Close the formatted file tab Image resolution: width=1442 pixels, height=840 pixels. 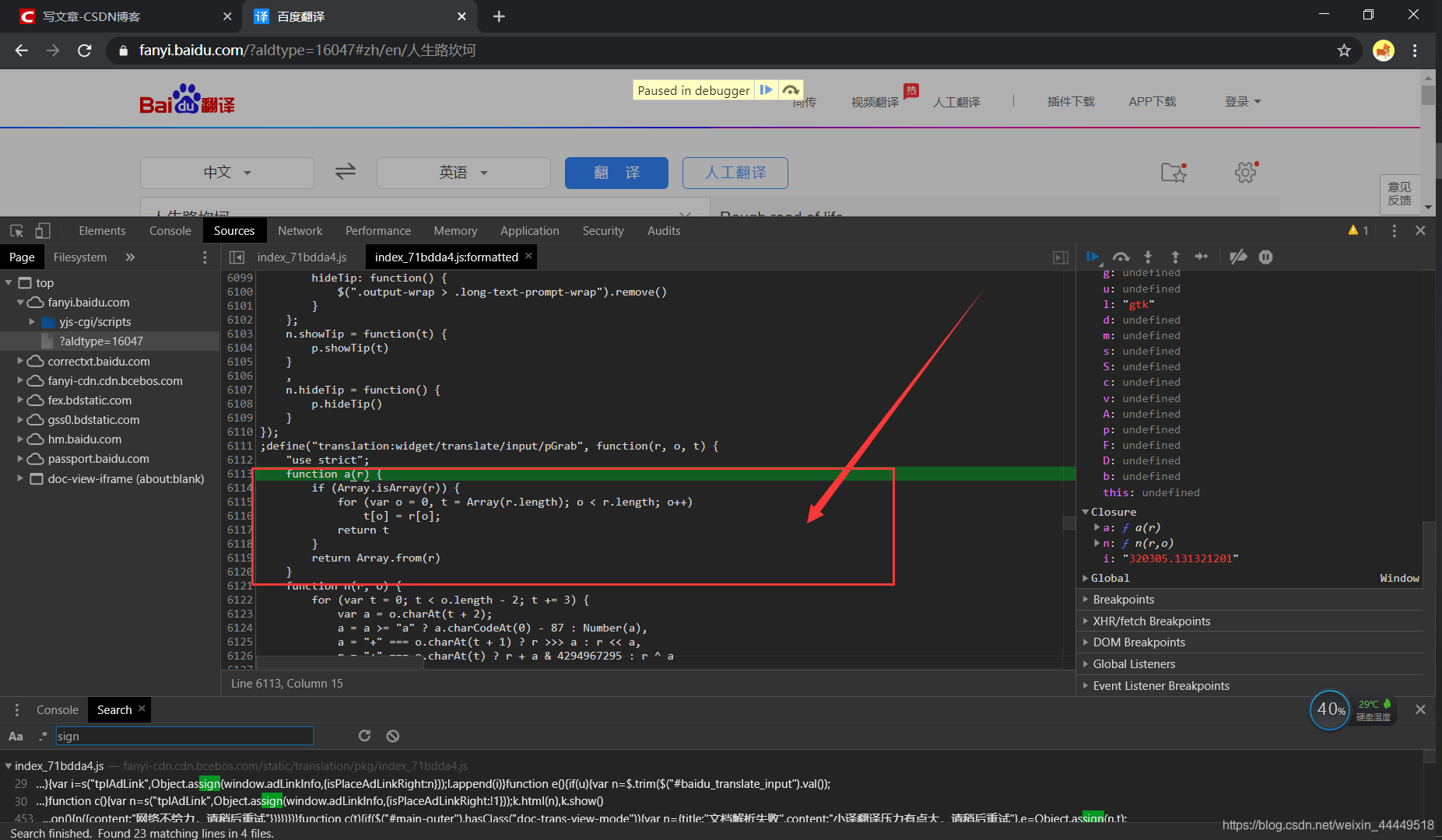(528, 256)
